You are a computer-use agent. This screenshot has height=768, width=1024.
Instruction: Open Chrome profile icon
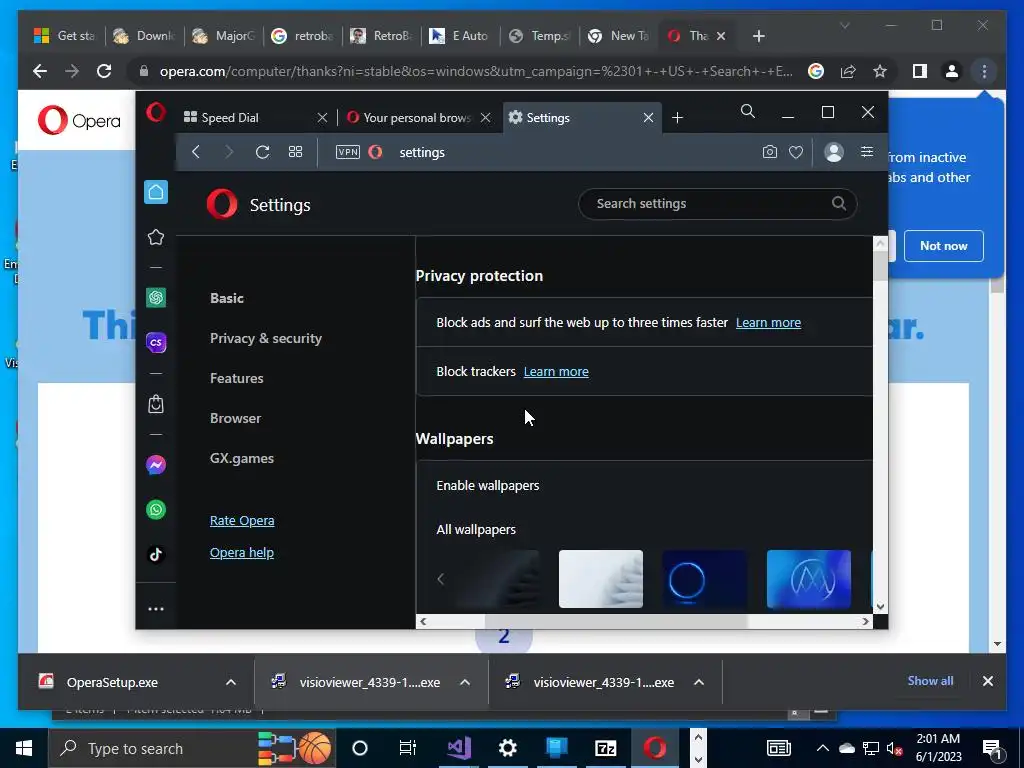point(952,71)
